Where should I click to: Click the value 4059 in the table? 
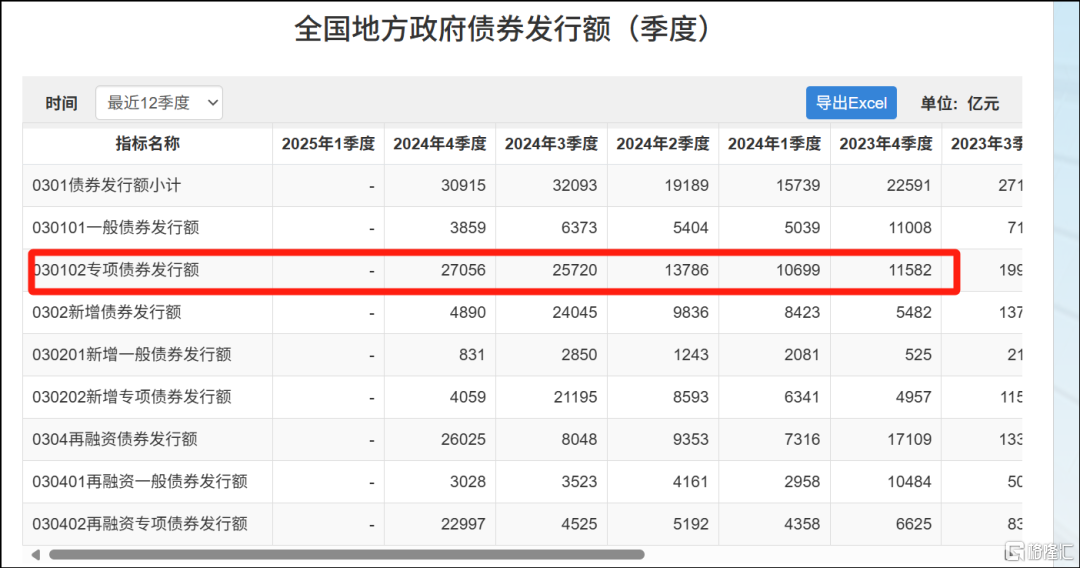(468, 397)
